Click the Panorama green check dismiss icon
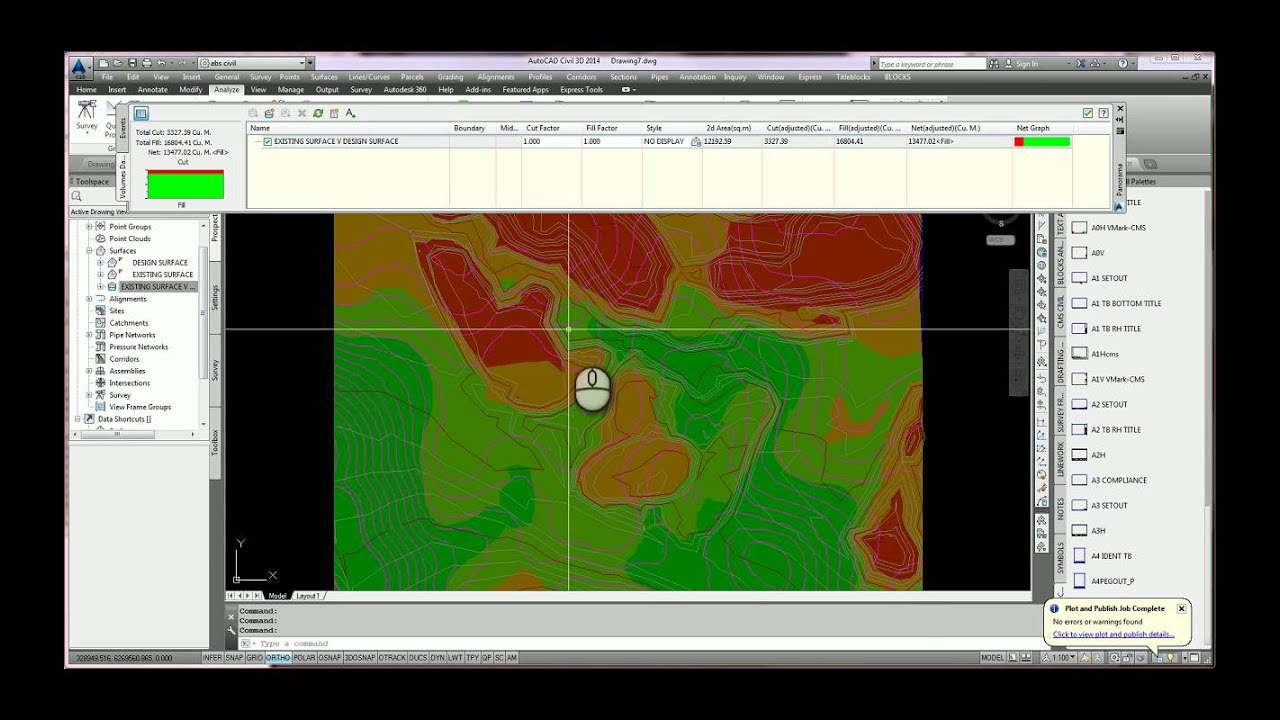This screenshot has width=1280, height=720. coord(1088,113)
